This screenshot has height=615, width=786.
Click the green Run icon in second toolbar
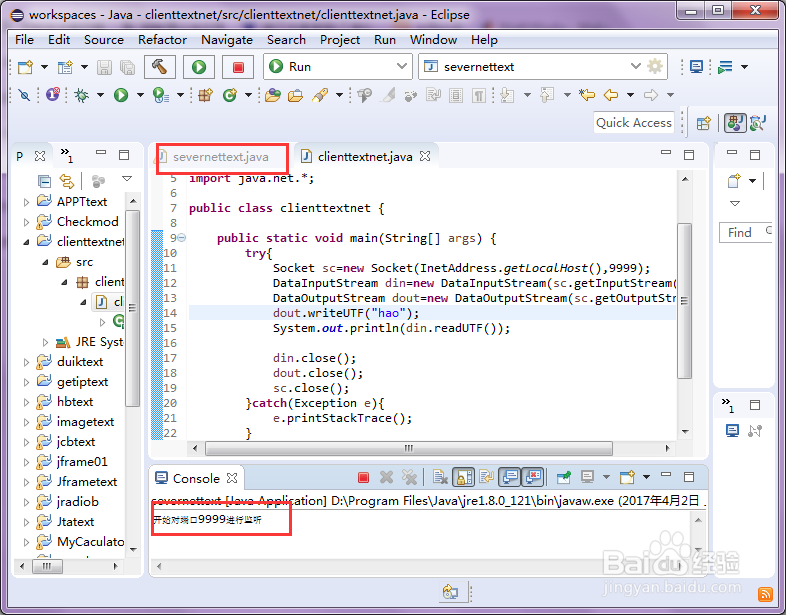pyautogui.click(x=121, y=95)
